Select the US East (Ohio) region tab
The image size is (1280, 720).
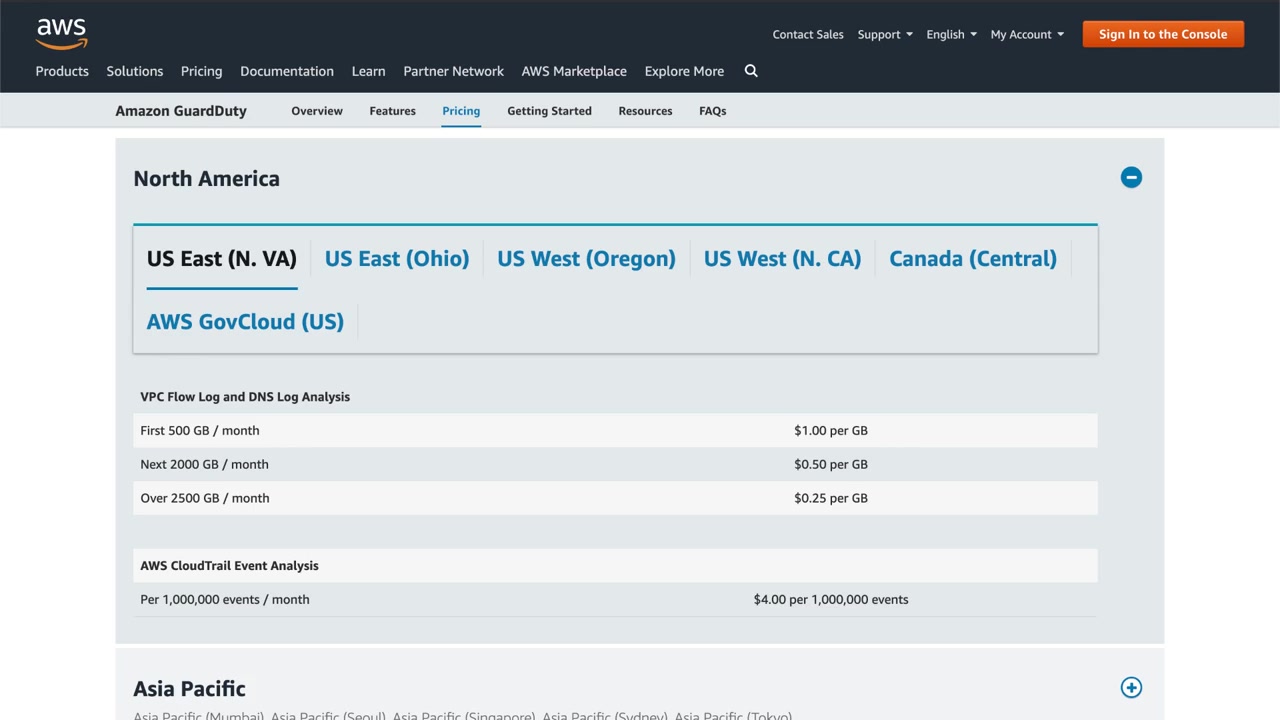pyautogui.click(x=397, y=259)
